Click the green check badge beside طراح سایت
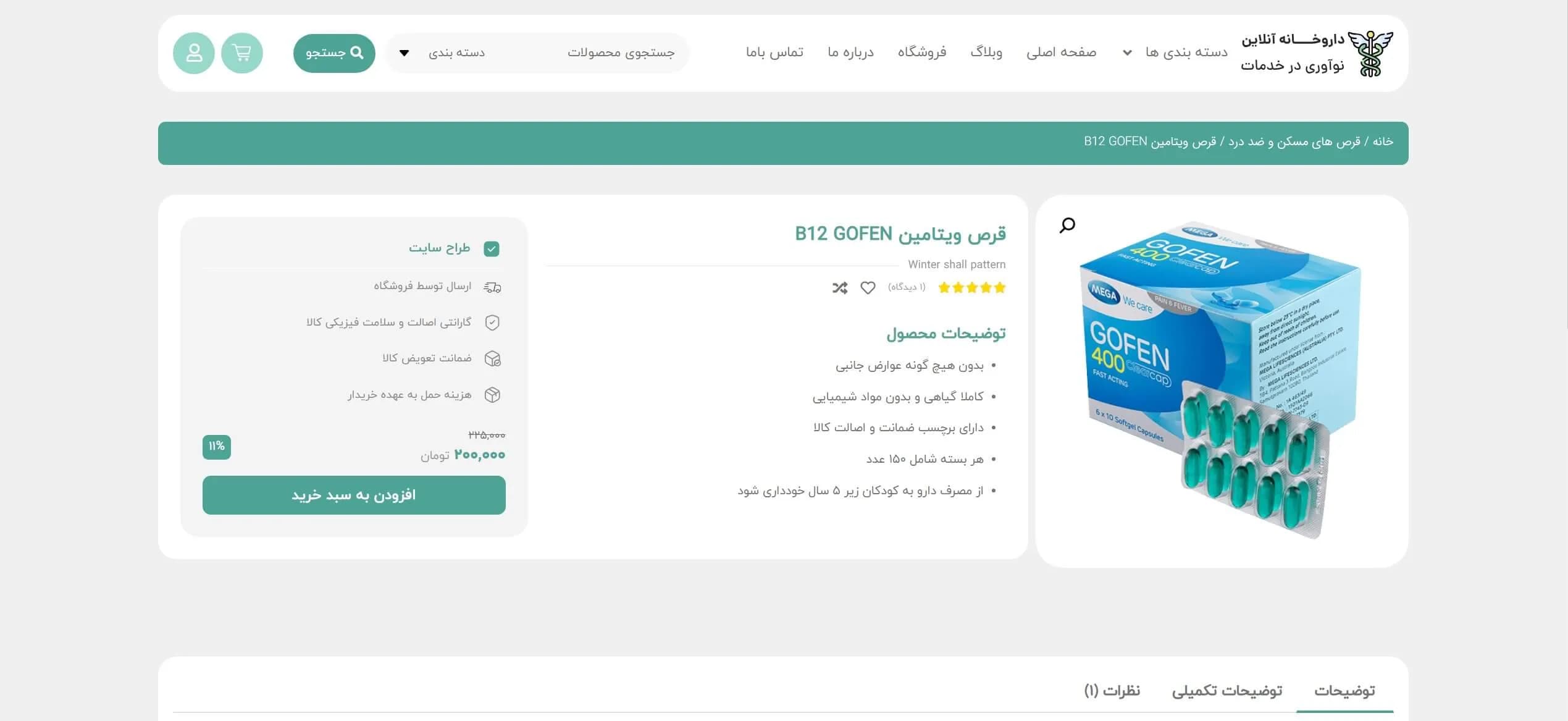This screenshot has height=721, width=1568. tap(492, 249)
